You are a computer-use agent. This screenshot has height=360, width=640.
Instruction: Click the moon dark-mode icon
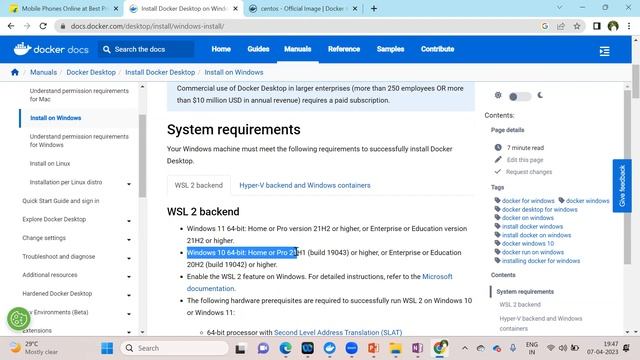540,95
